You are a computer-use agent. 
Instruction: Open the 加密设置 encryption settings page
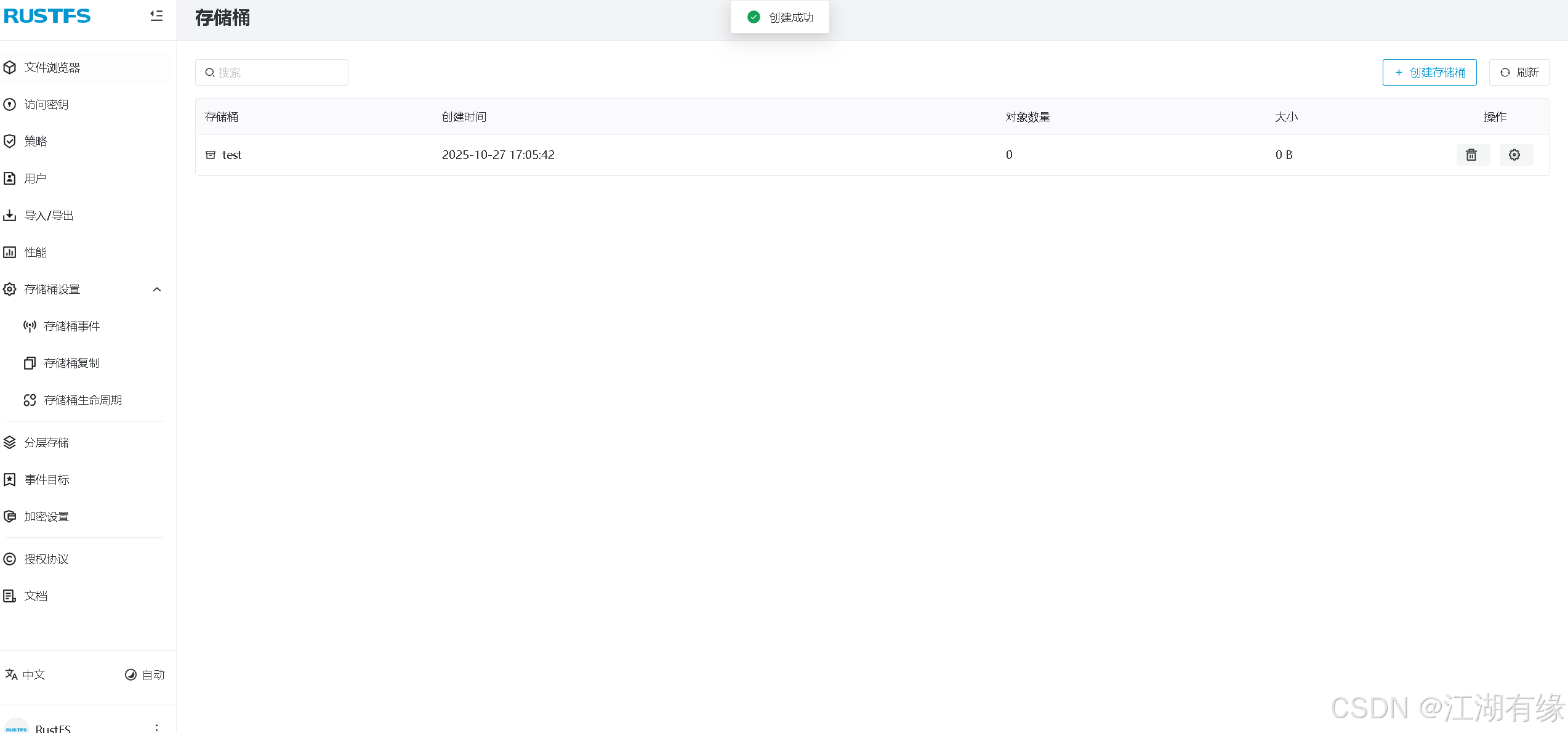46,516
